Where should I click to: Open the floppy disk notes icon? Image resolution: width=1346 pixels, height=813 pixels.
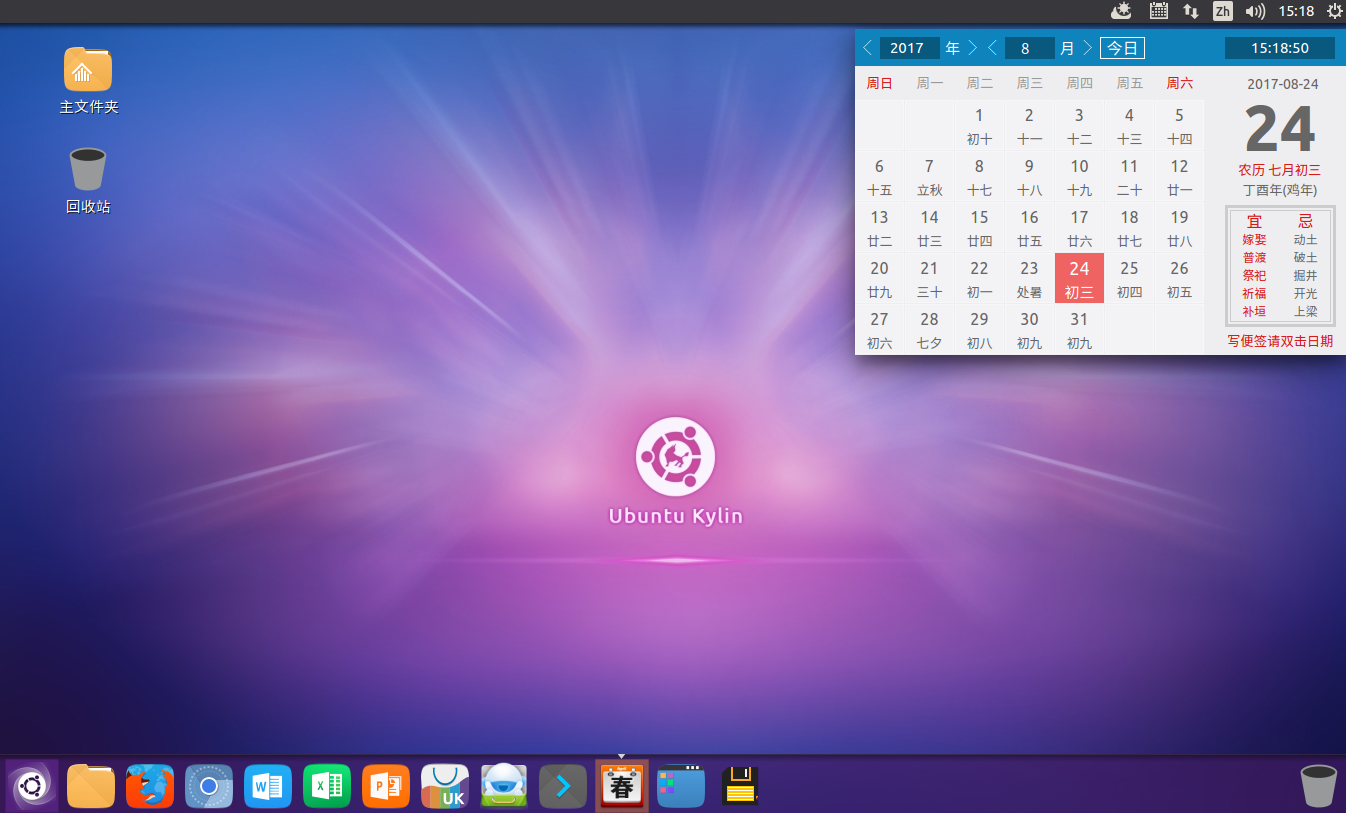point(740,786)
